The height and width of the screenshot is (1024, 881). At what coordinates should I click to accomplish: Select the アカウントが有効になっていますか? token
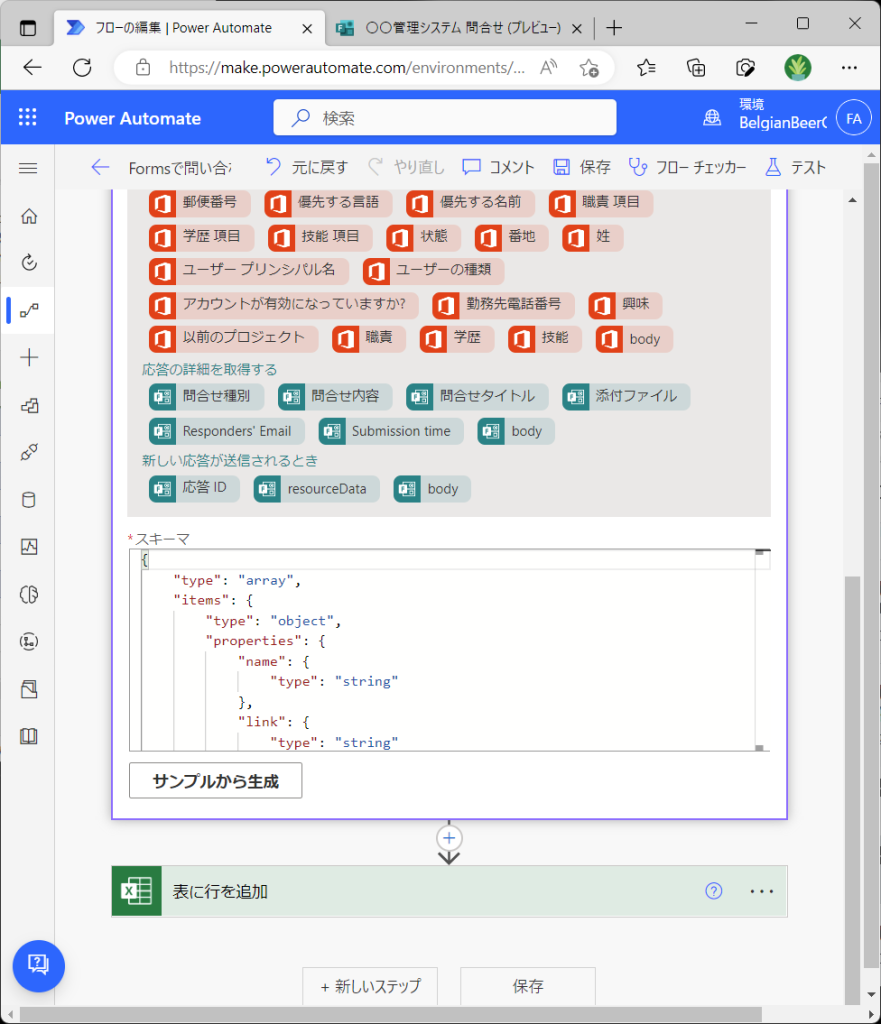(x=283, y=304)
